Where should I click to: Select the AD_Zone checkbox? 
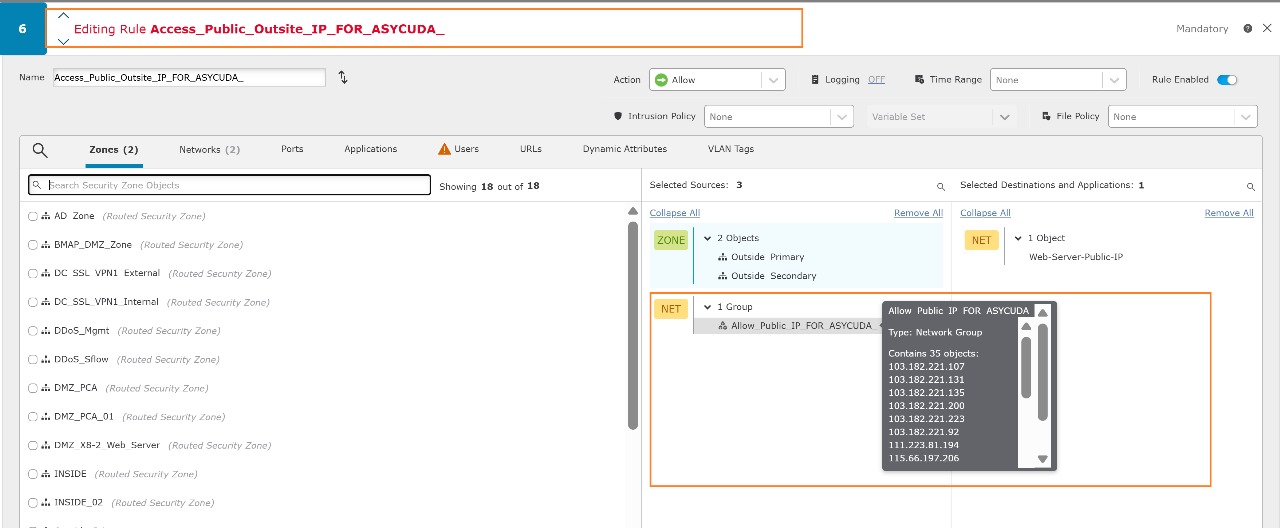[33, 216]
